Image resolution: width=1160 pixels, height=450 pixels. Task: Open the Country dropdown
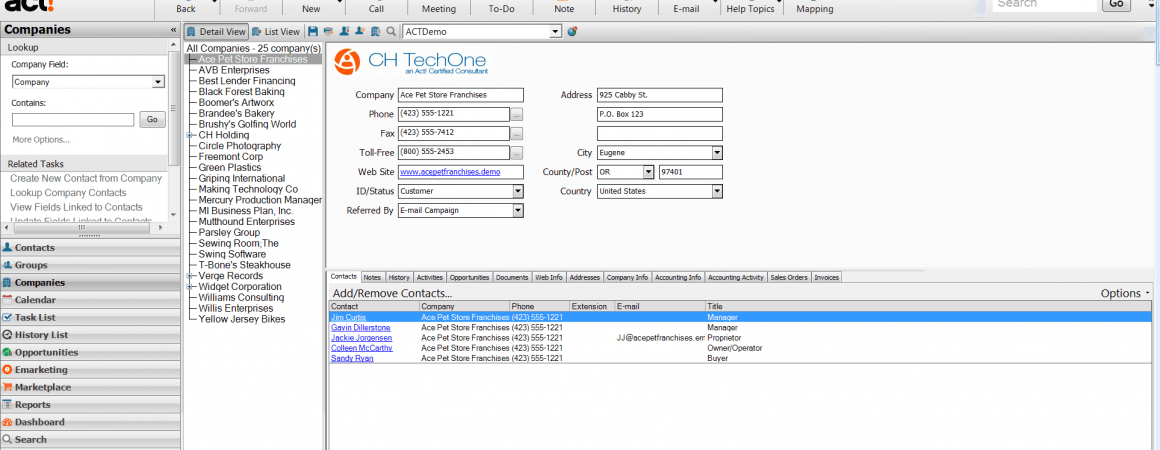[717, 191]
